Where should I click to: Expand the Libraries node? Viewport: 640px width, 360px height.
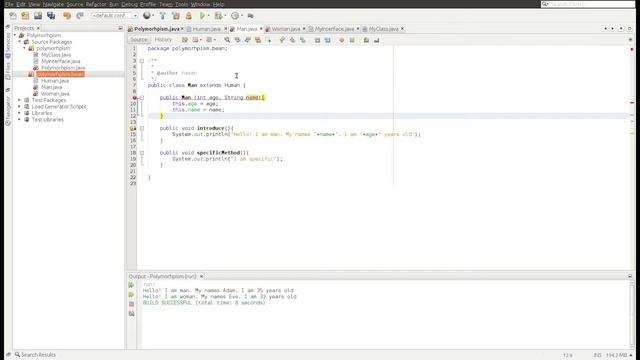(x=19, y=113)
